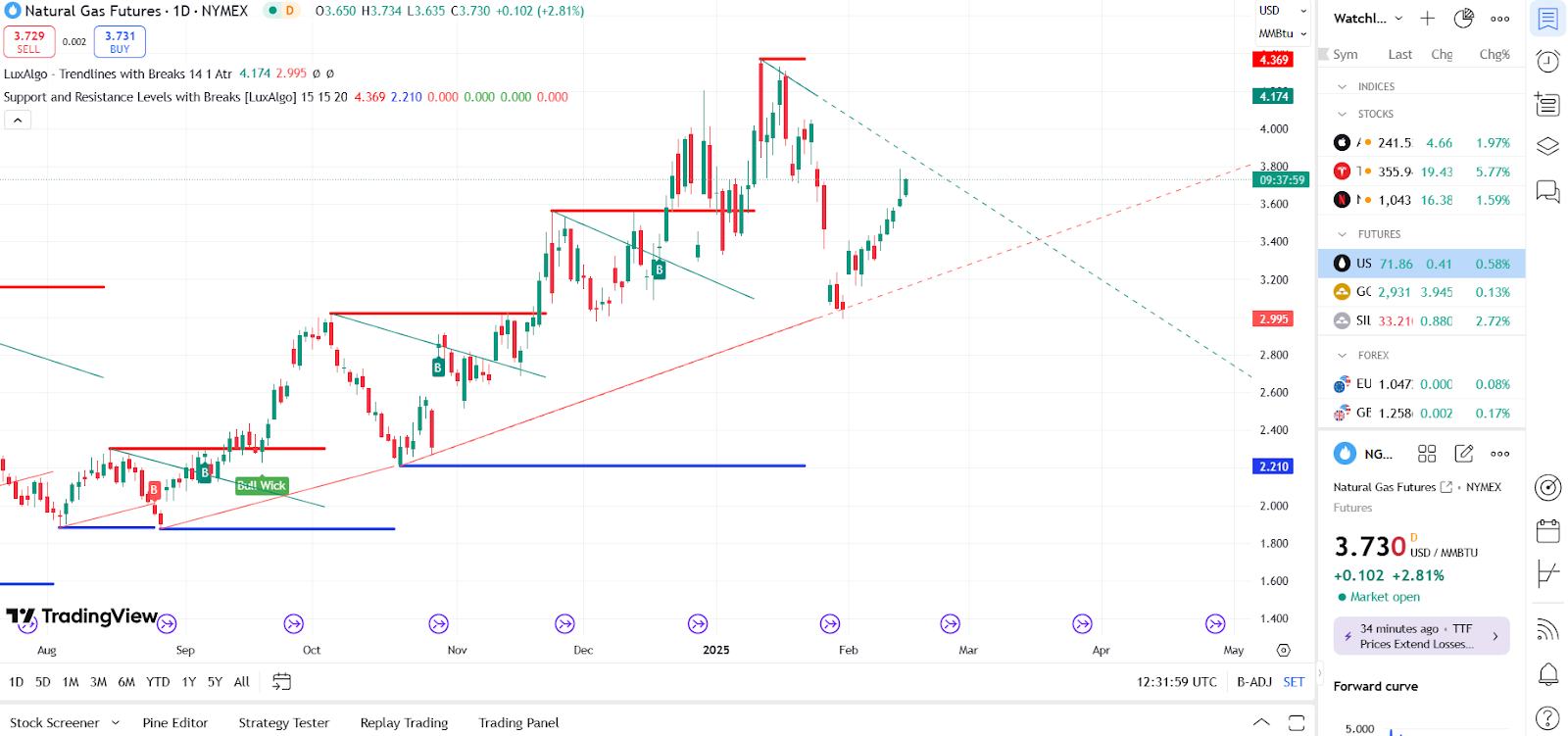Image resolution: width=1568 pixels, height=736 pixels.
Task: Sort watchlist by Chg% column header
Action: tap(1494, 55)
